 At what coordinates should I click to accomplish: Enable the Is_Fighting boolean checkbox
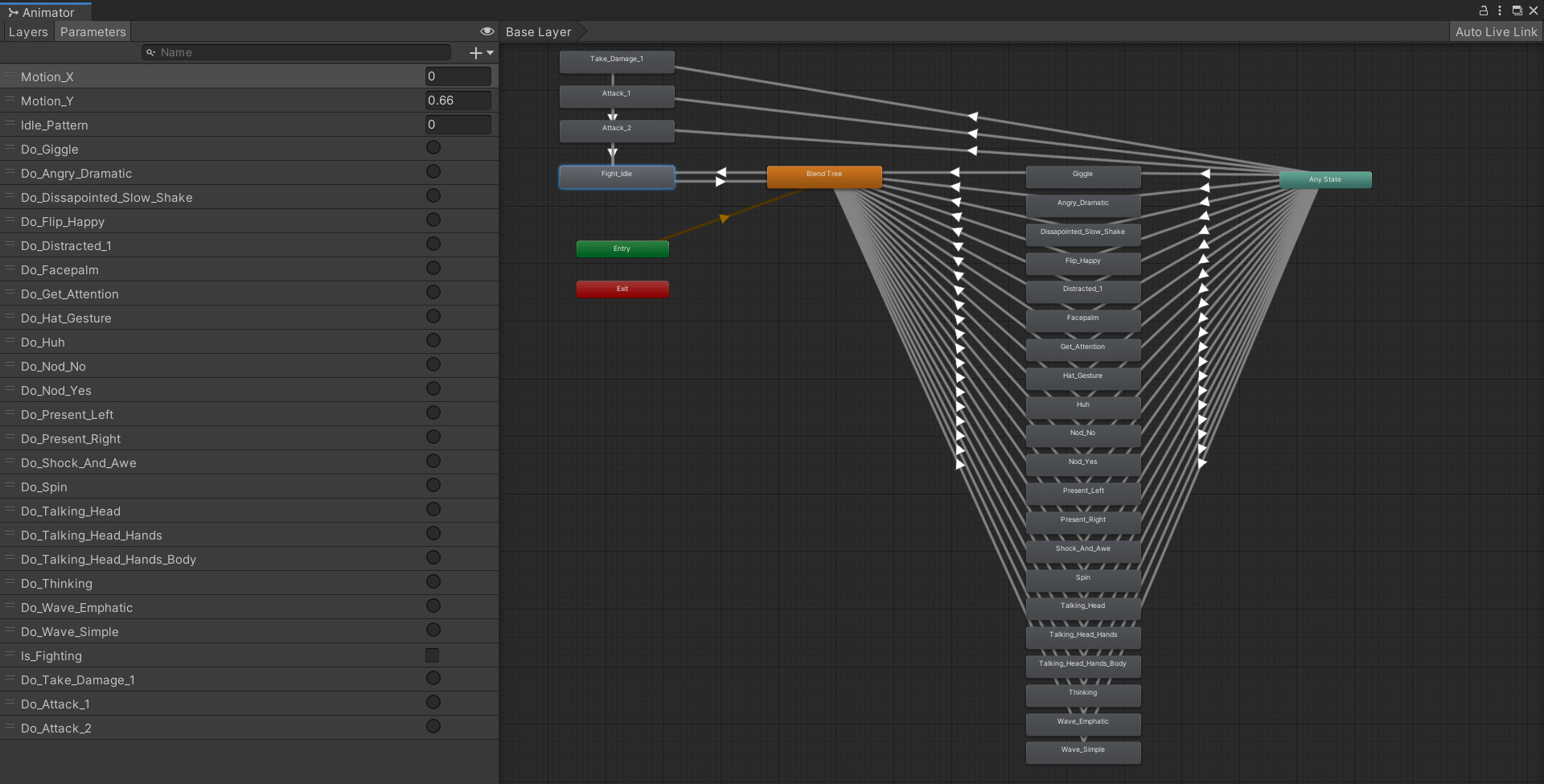pyautogui.click(x=433, y=655)
